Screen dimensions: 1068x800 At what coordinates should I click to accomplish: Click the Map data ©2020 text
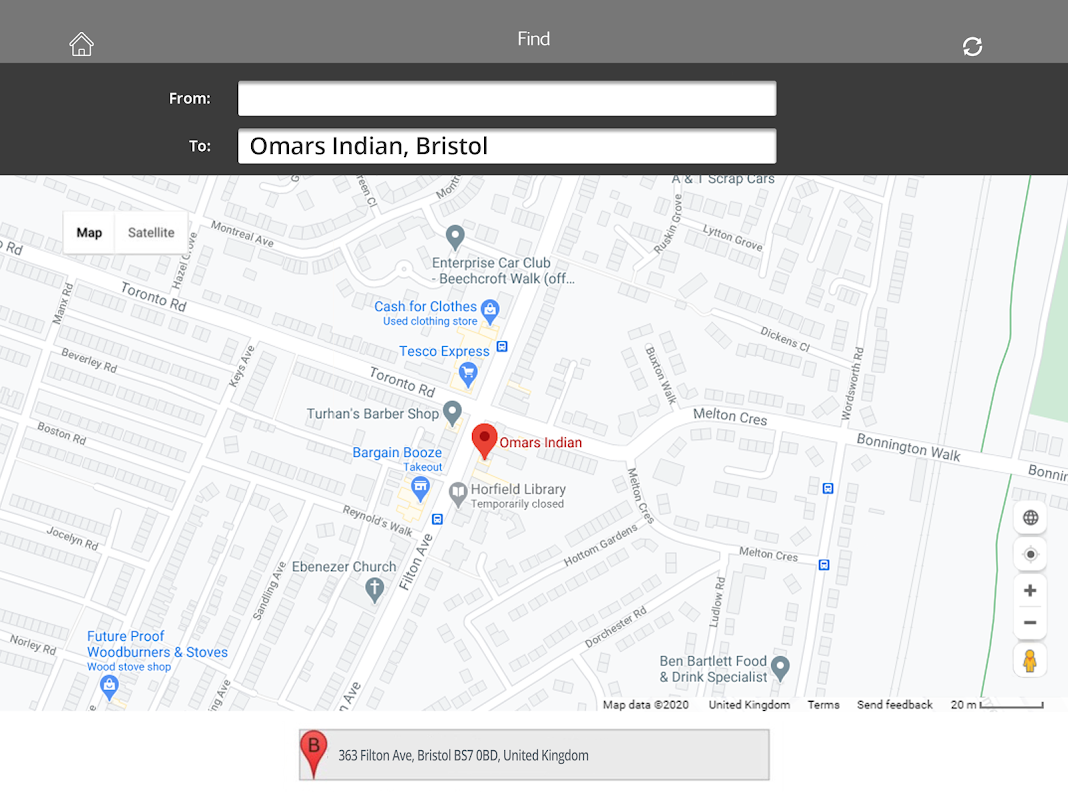pyautogui.click(x=646, y=705)
